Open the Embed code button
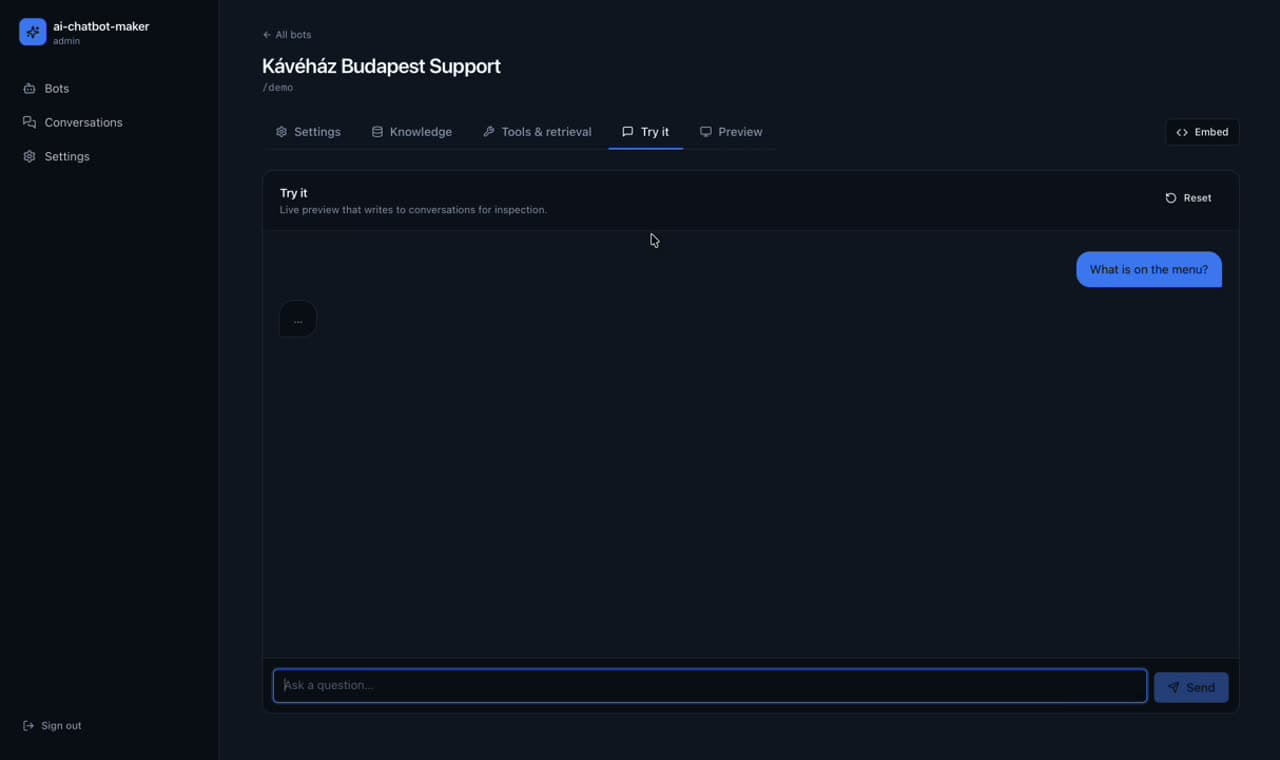Image resolution: width=1280 pixels, height=760 pixels. (x=1202, y=132)
